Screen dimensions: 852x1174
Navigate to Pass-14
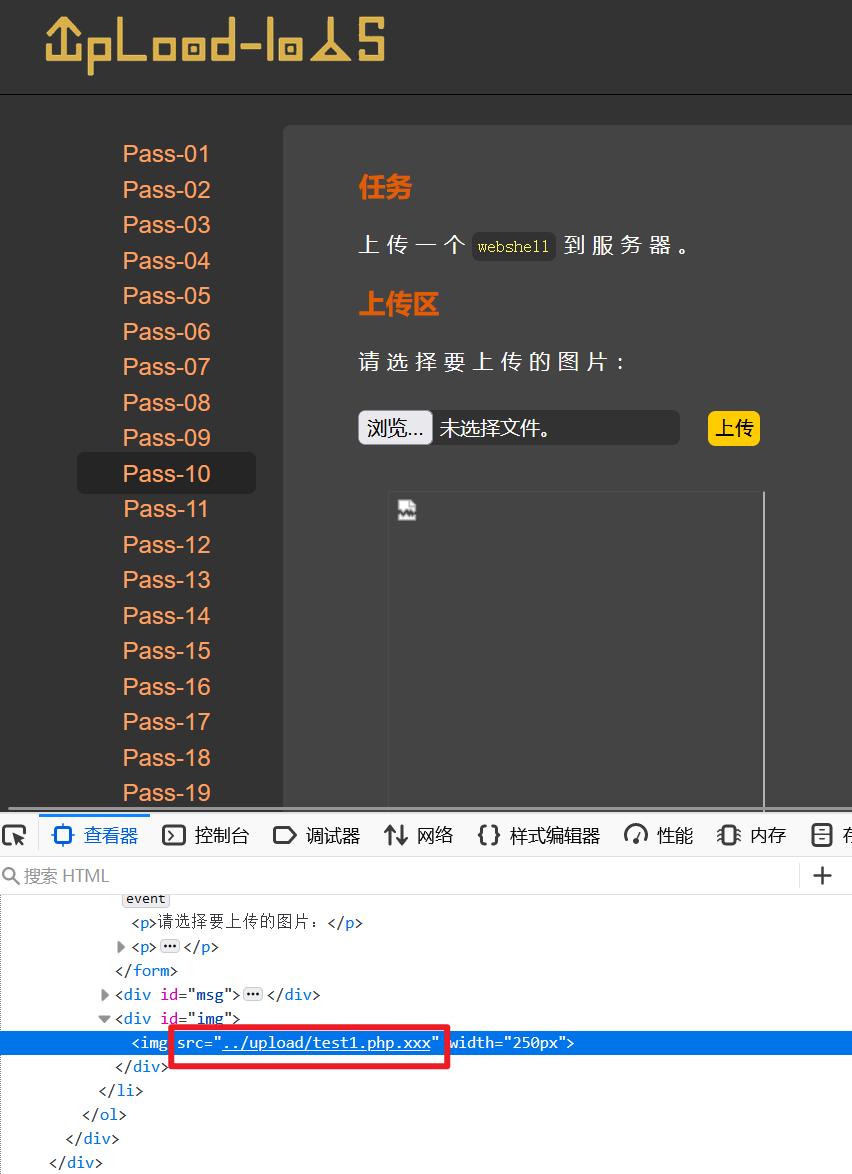(x=166, y=615)
